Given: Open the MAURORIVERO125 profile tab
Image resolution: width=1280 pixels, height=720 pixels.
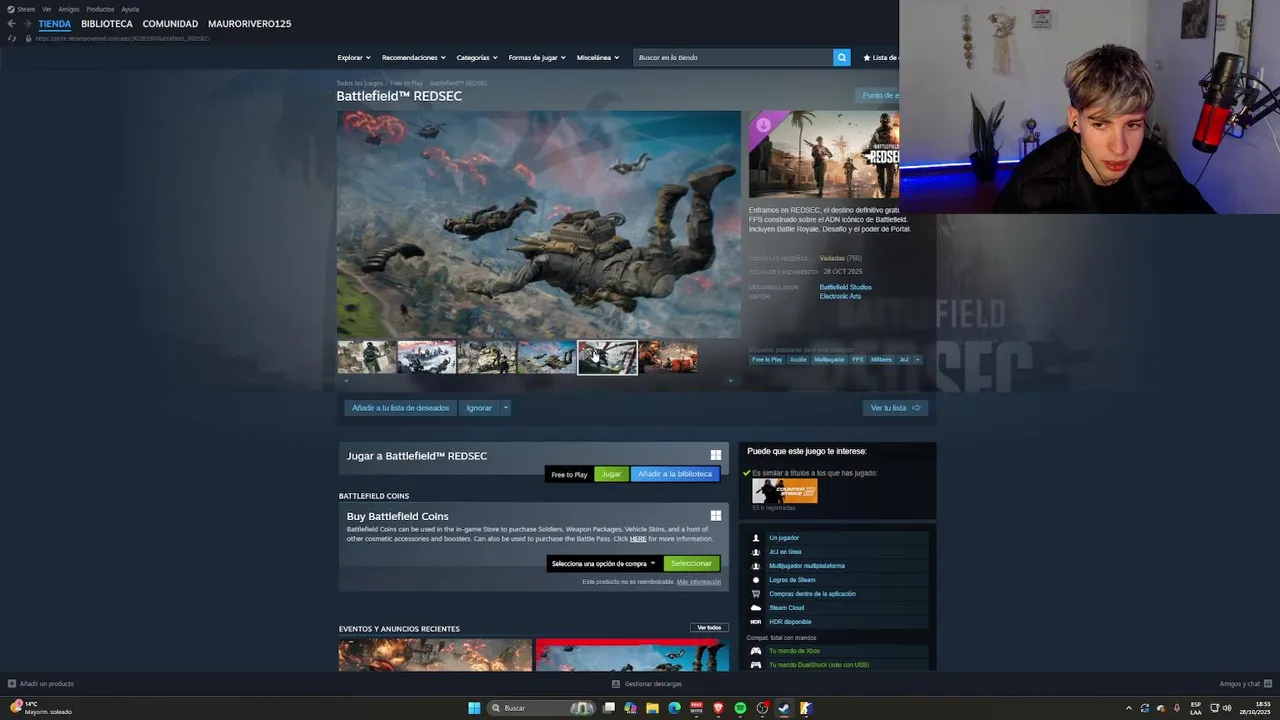Looking at the screenshot, I should click(250, 24).
